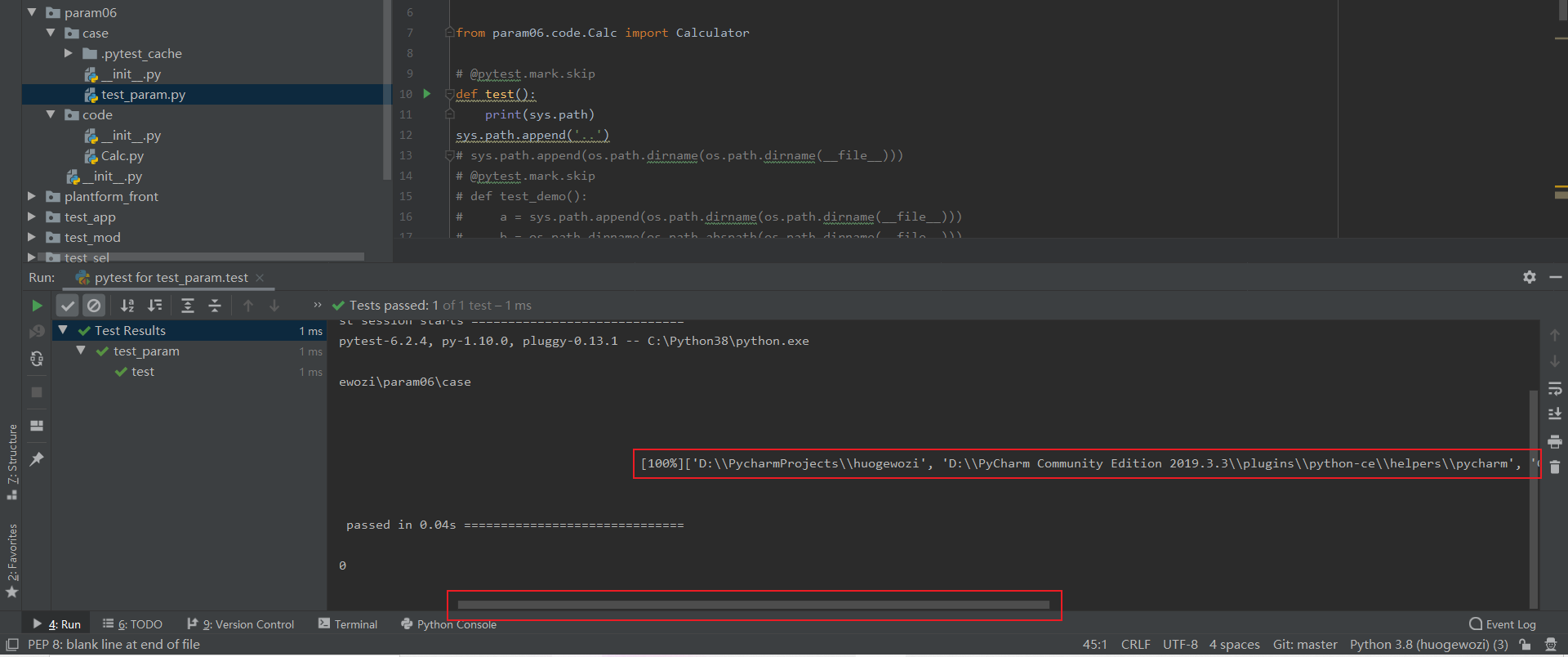1568x657 pixels.
Task: Go to previous failed test arrow
Action: (248, 306)
